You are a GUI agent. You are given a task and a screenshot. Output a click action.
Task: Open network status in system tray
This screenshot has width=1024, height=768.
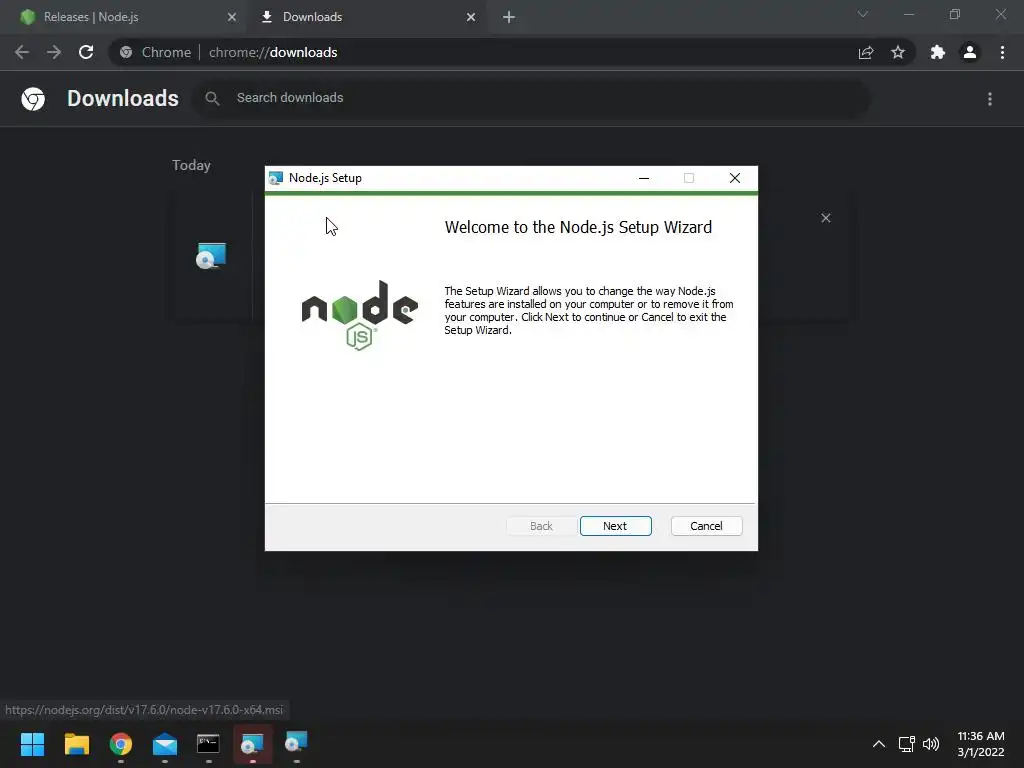(906, 744)
